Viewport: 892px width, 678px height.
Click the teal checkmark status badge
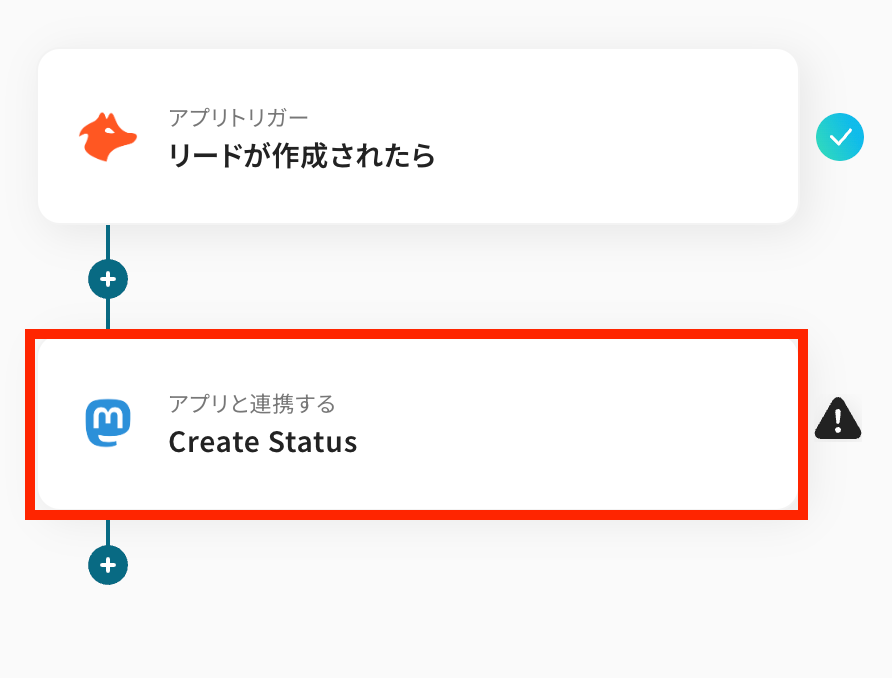point(840,137)
